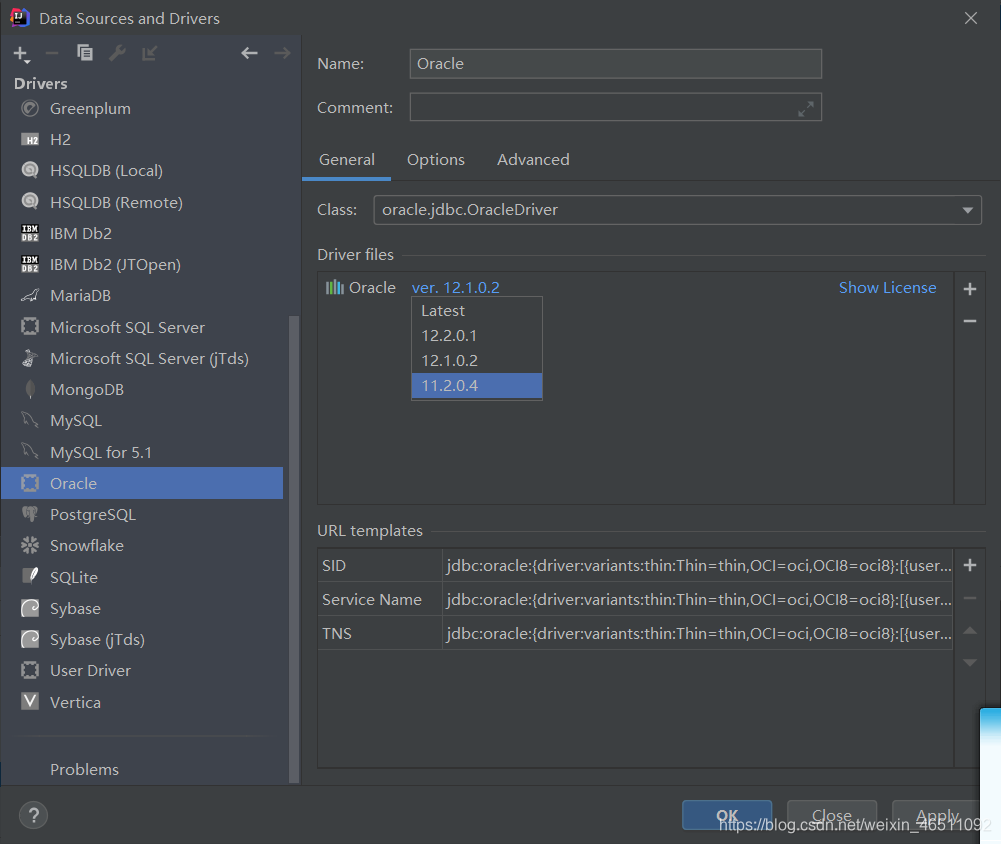
Task: Open the Class dropdown arrow
Action: point(967,210)
